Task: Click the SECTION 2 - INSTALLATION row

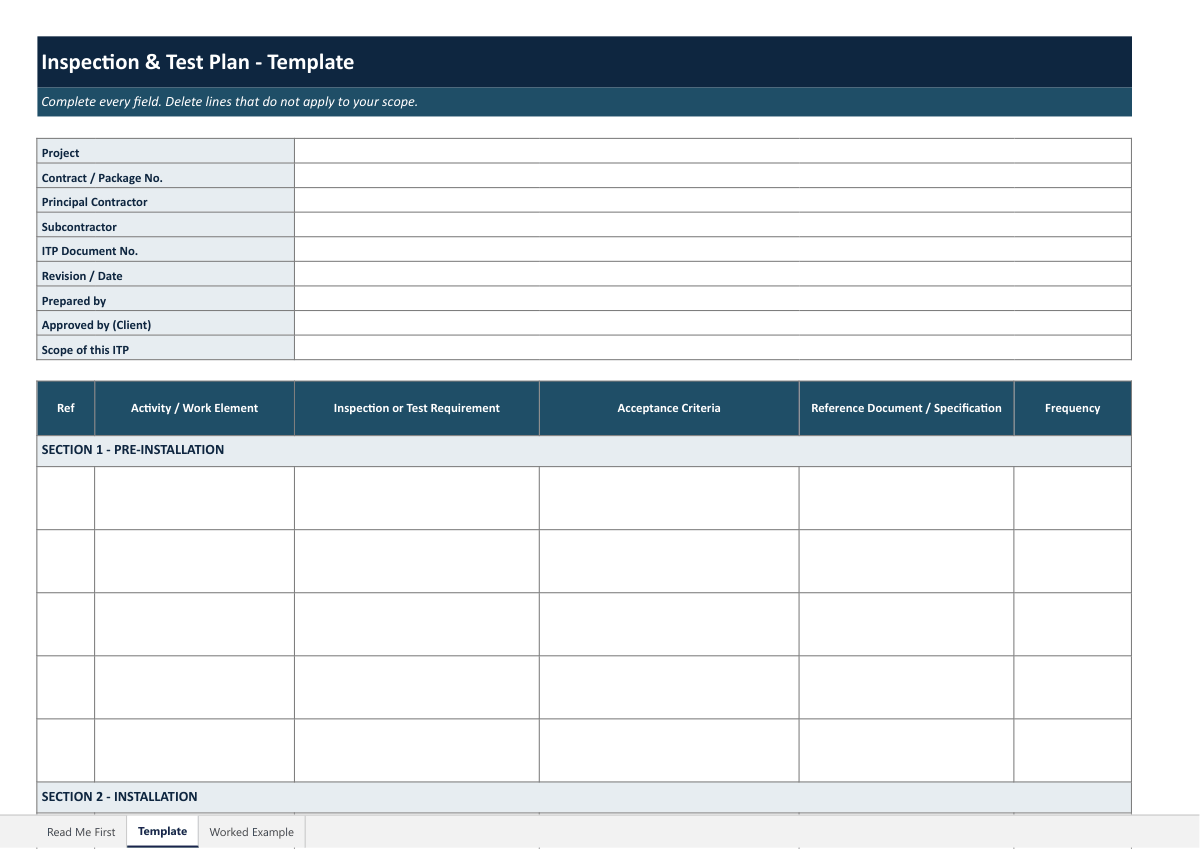Action: tap(584, 798)
